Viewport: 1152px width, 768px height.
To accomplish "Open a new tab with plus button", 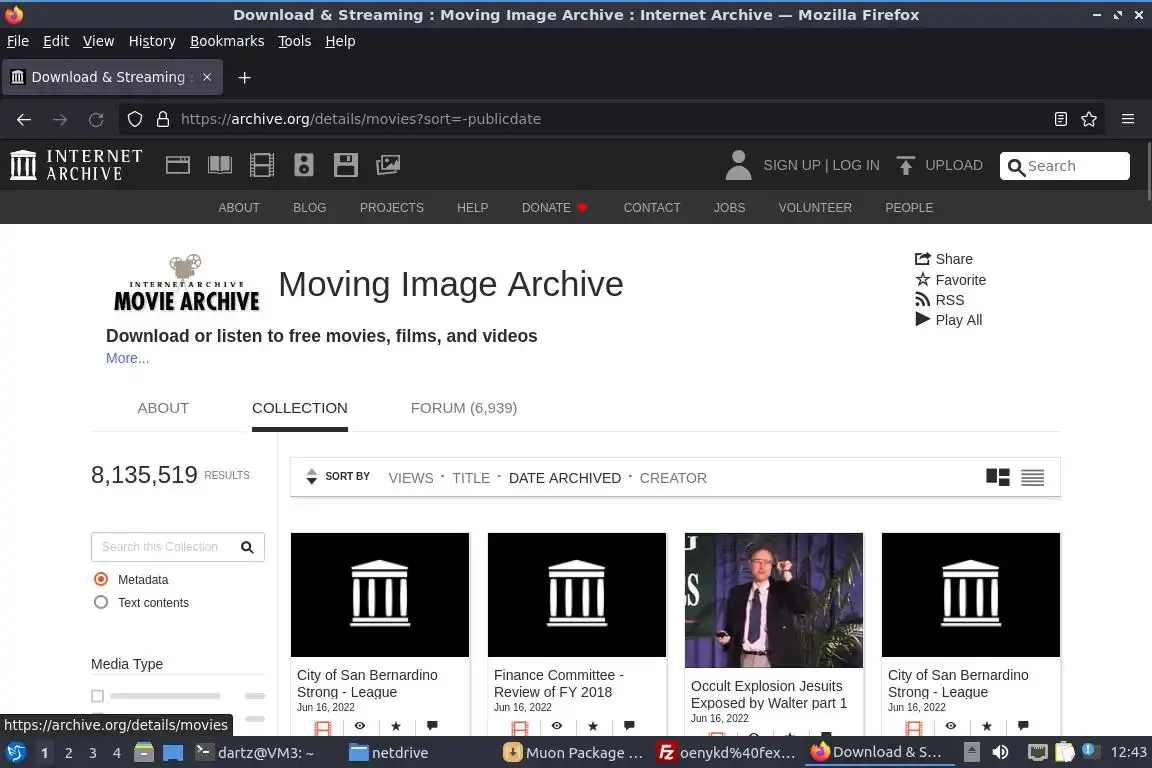I will tap(245, 78).
